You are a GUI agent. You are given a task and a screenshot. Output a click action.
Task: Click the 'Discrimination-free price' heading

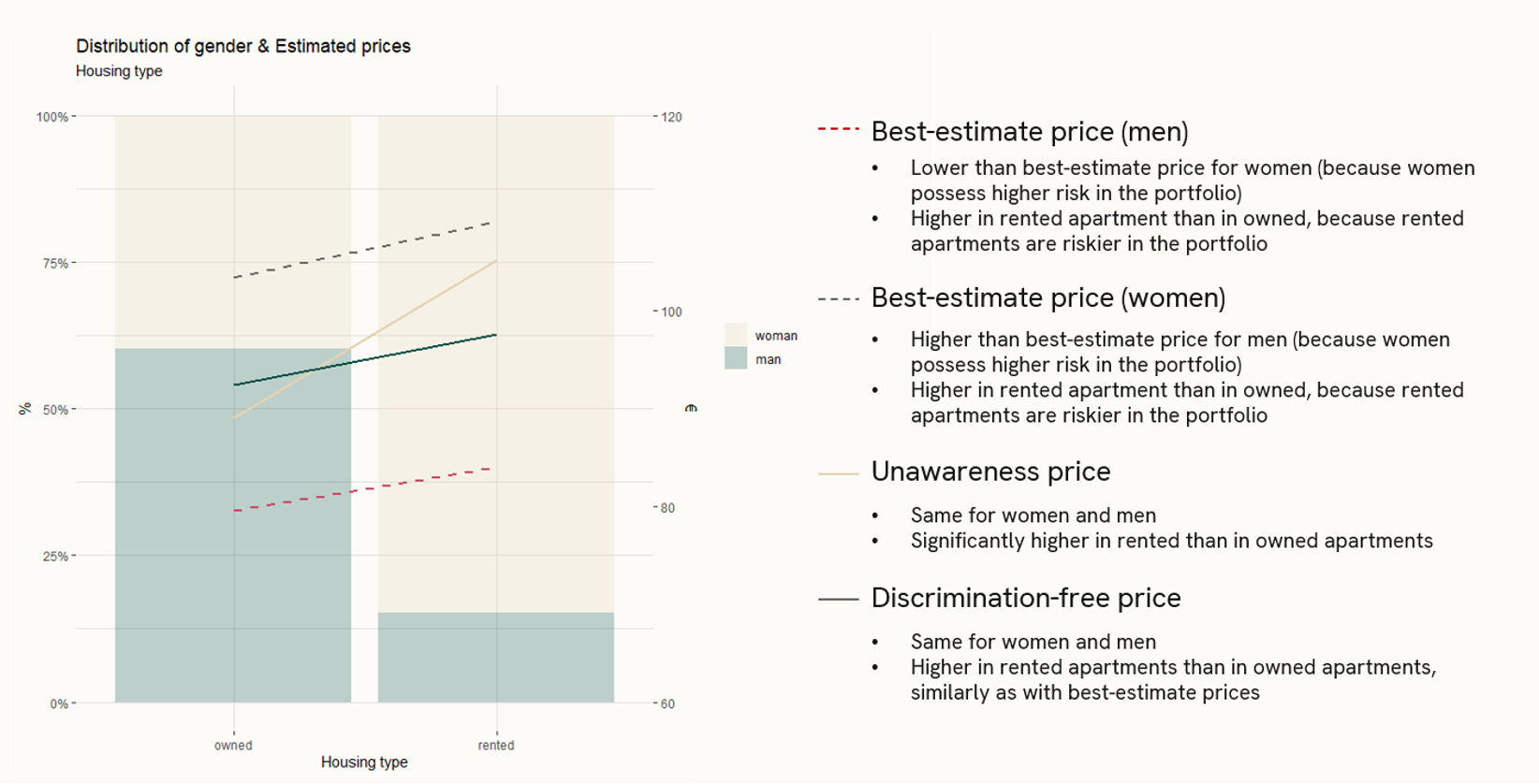[x=1026, y=598]
